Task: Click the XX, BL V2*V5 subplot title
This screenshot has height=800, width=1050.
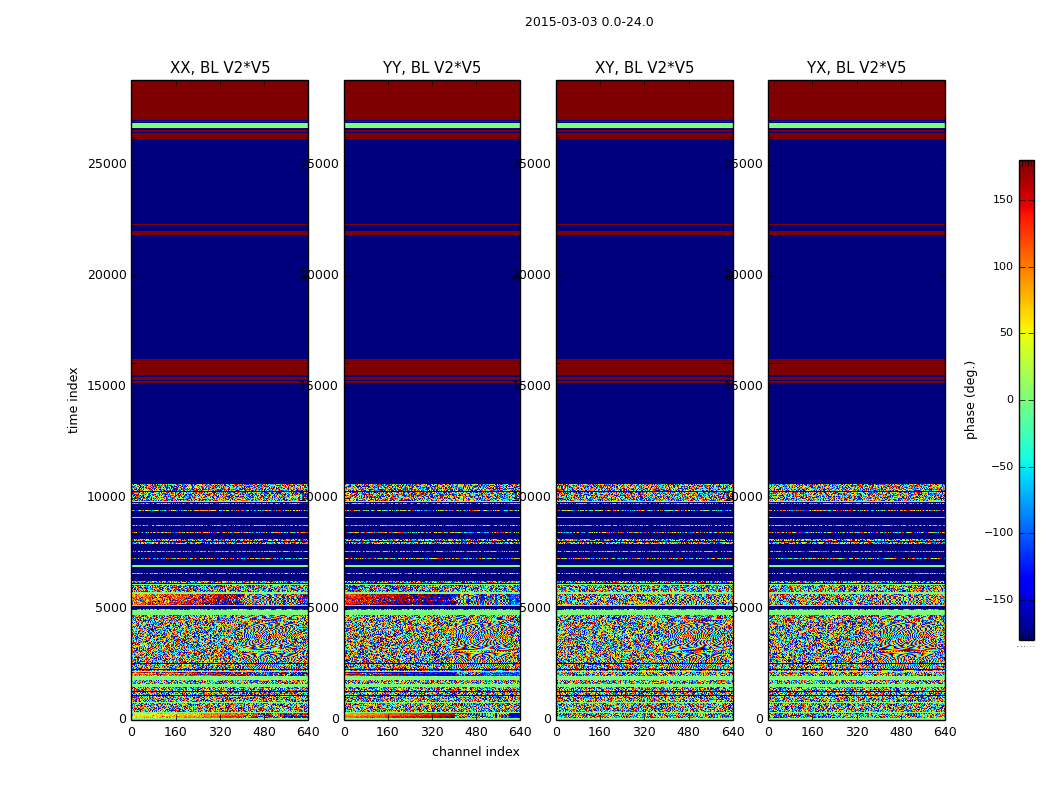Action: click(220, 68)
